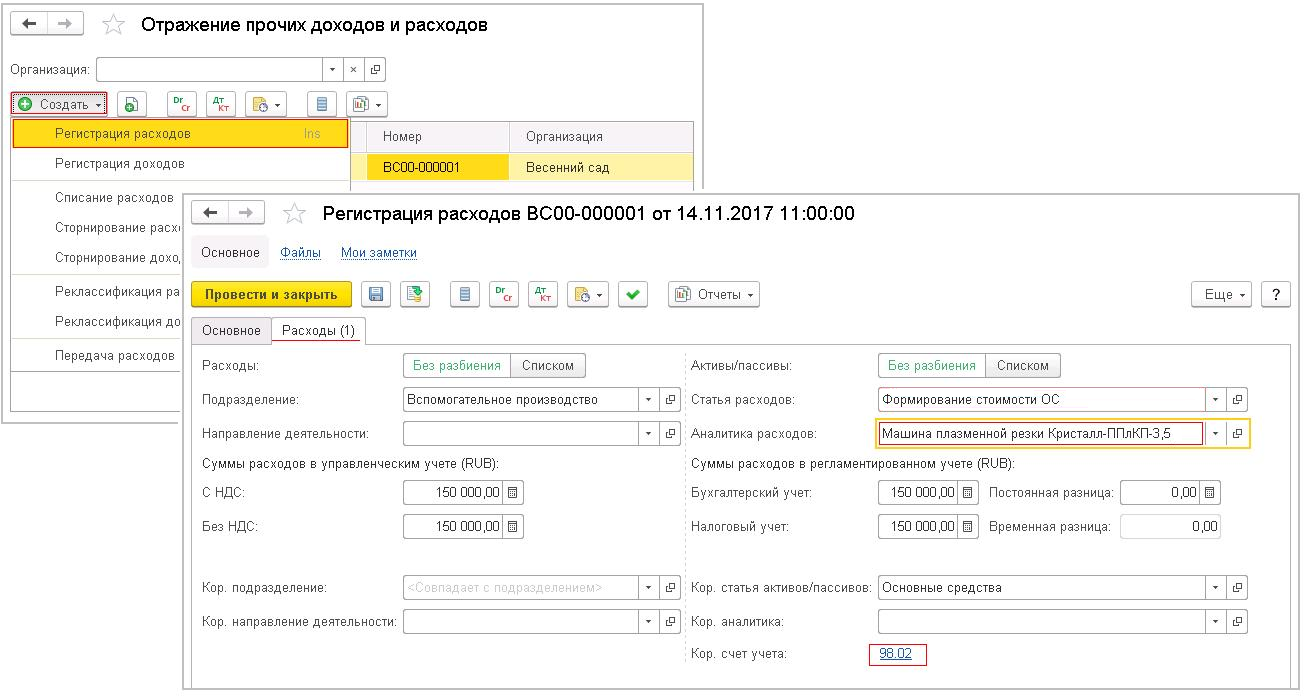This screenshot has height=700, width=1314.
Task: Select Без разбиения for Активы/пассивы
Action: (932, 365)
